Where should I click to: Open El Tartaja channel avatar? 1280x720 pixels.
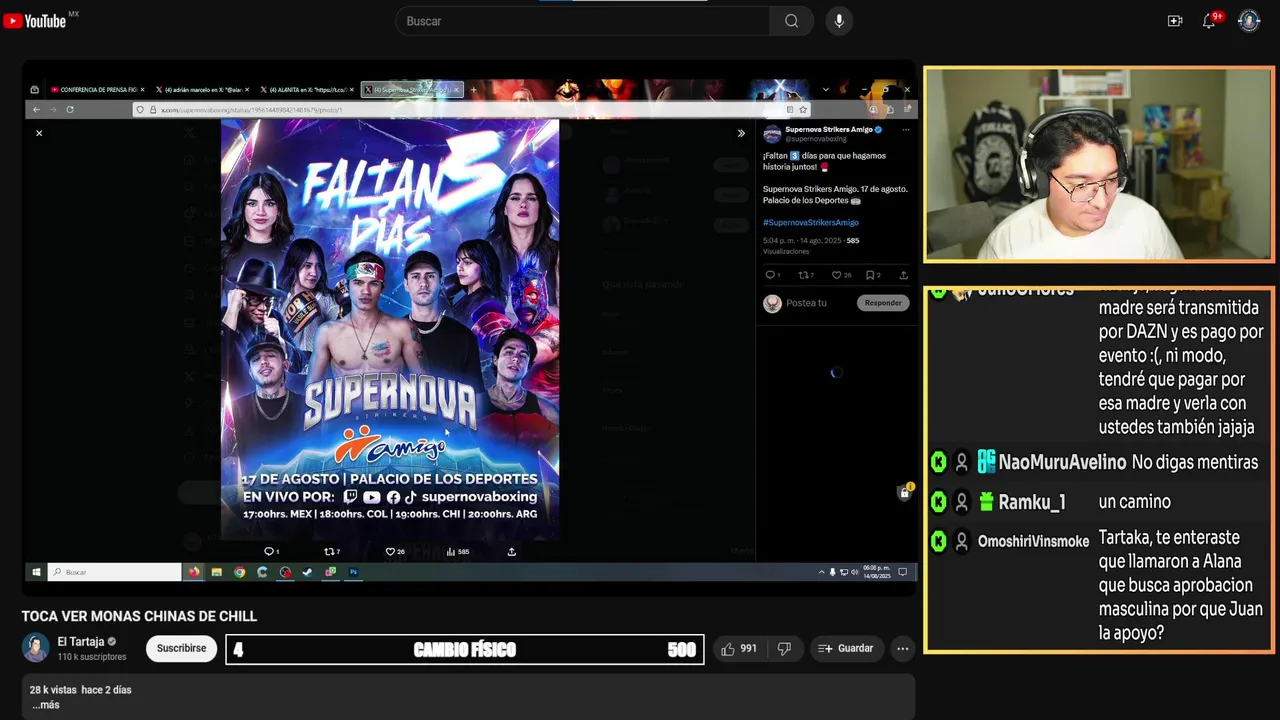coord(36,648)
